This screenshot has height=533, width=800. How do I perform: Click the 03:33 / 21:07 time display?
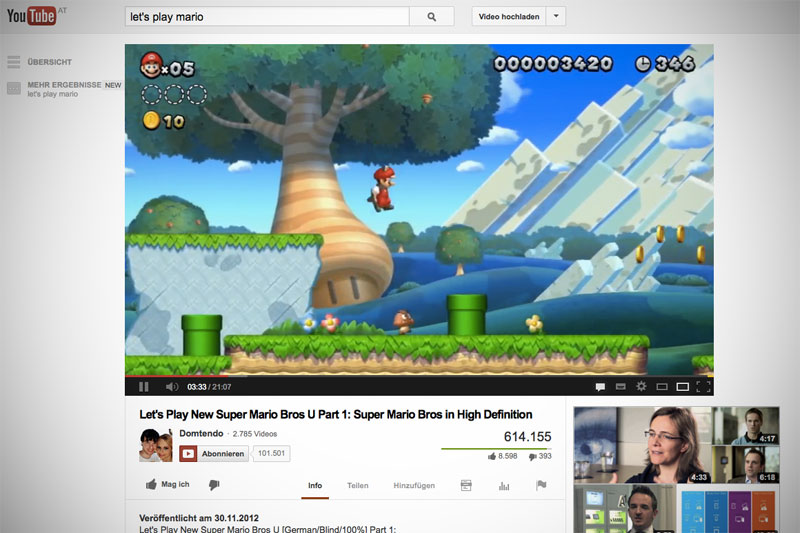209,387
